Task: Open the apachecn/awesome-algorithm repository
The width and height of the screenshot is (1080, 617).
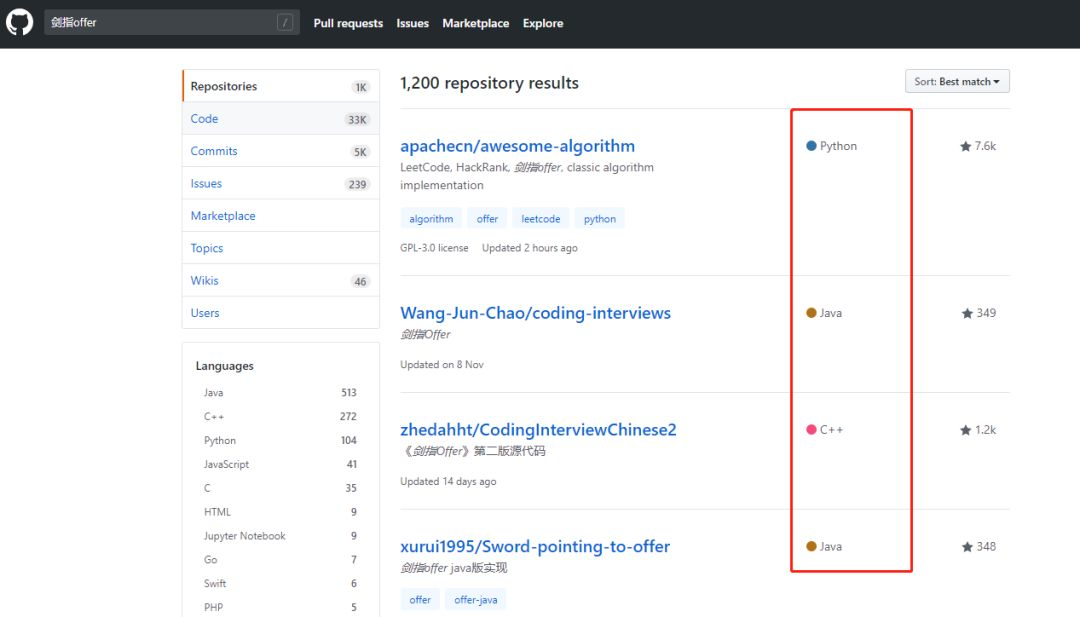Action: [517, 146]
